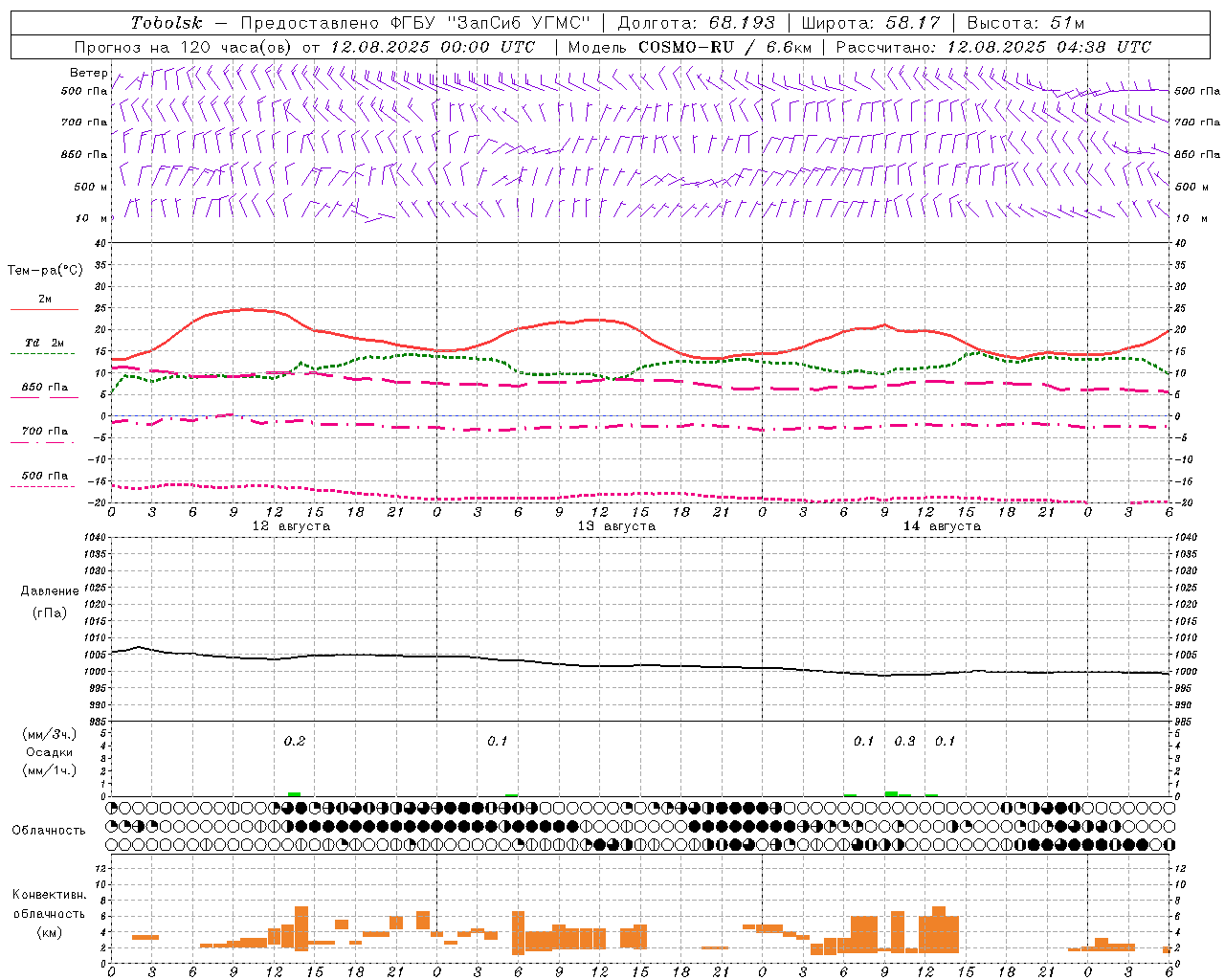The width and height of the screenshot is (1225, 980).
Task: Click the "Осадки" precipitation label
Action: 49,752
